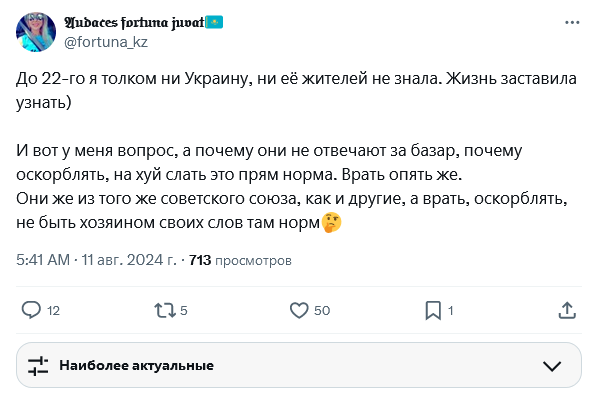Viewport: 598px width, 395px height.
Task: Click the bookmark count showing 1
Action: click(x=450, y=311)
